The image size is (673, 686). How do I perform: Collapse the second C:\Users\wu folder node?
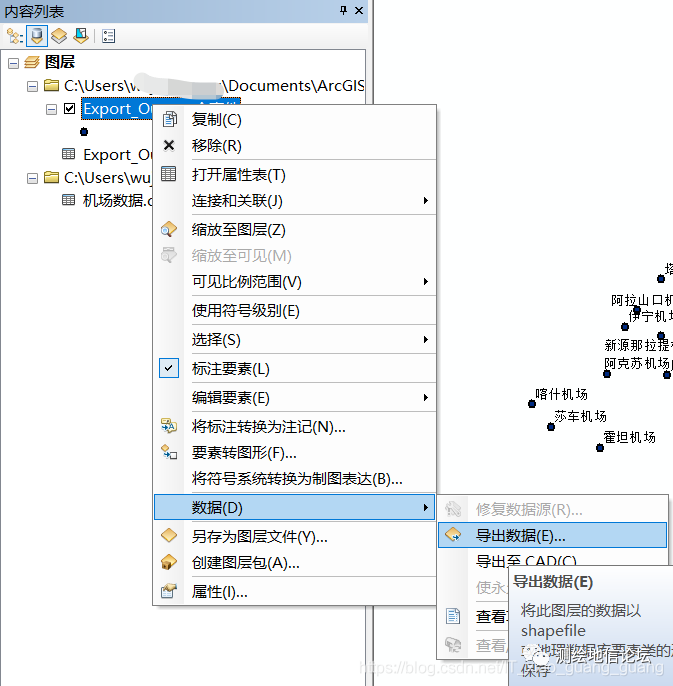coord(32,178)
